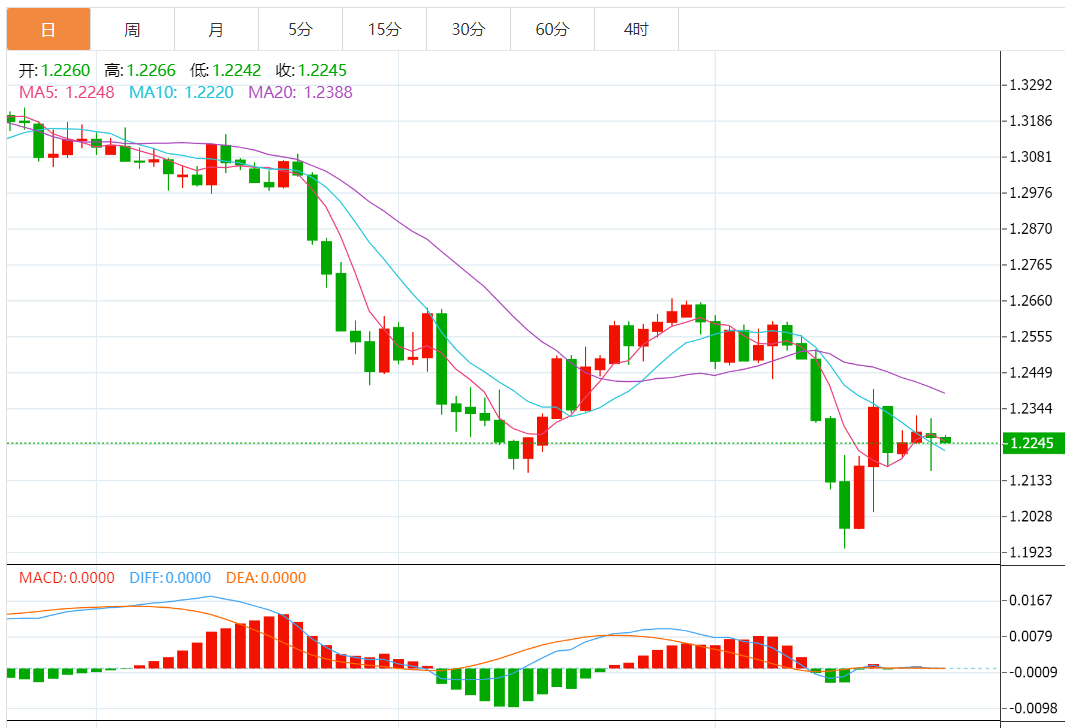Click the lowest green candlestick near 1.1923
The image size is (1065, 728).
pyautogui.click(x=844, y=505)
